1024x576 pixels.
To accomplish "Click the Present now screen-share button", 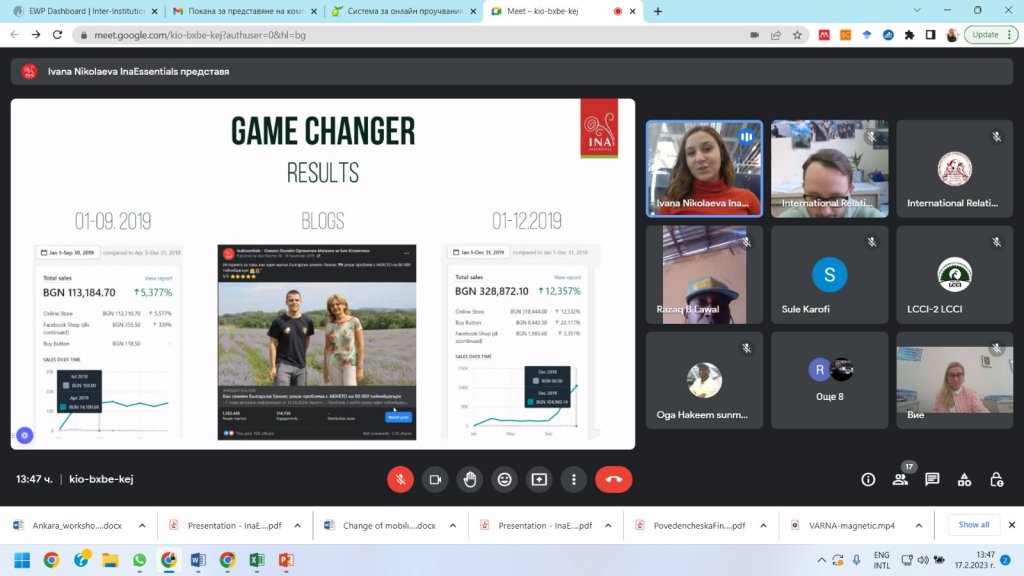I will coord(539,479).
